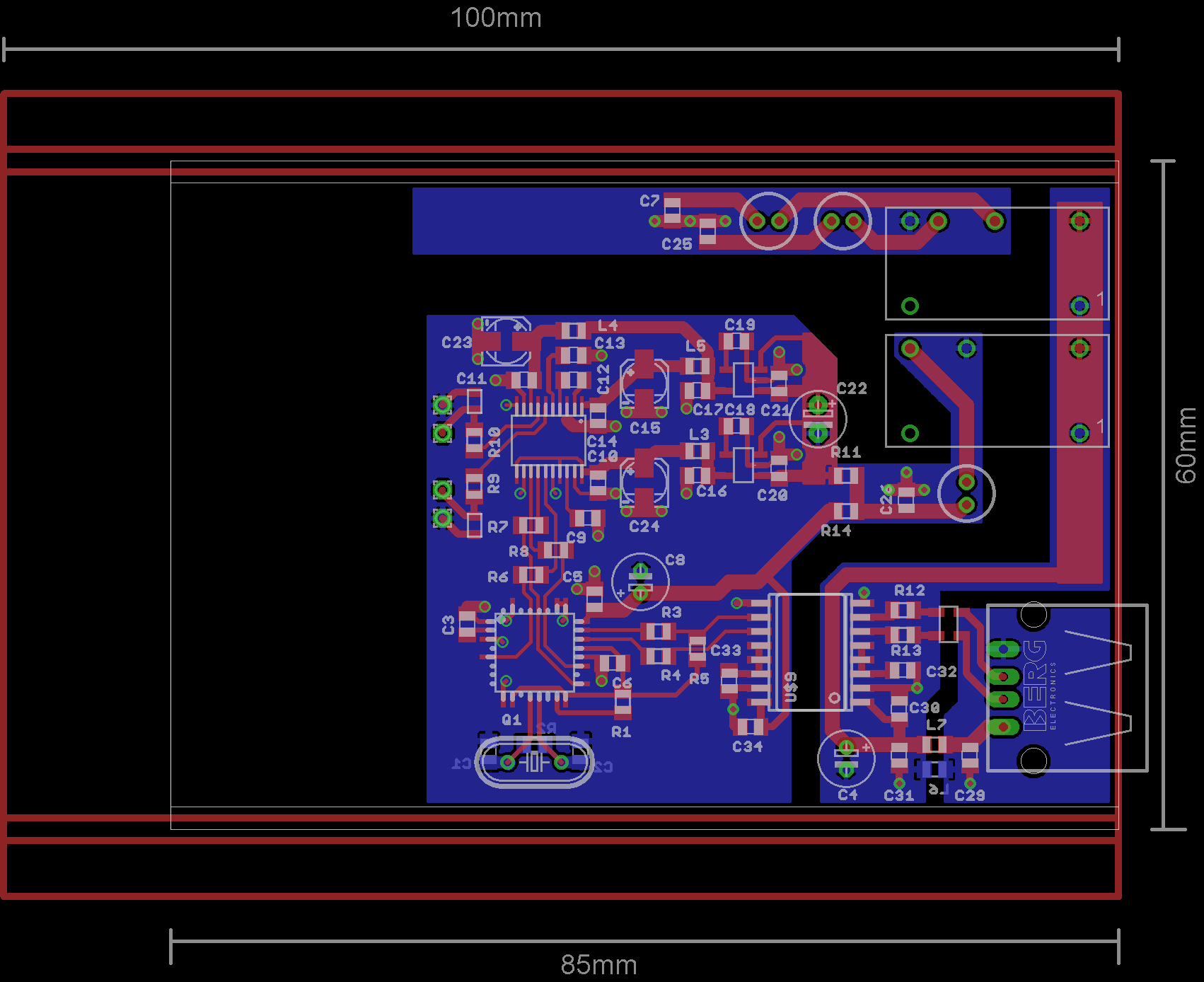Click the 85mm dimension label

598,965
